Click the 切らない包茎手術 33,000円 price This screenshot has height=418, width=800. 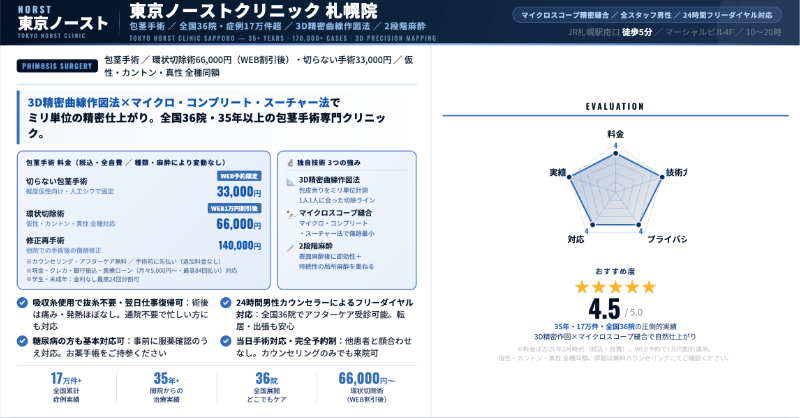pos(238,191)
